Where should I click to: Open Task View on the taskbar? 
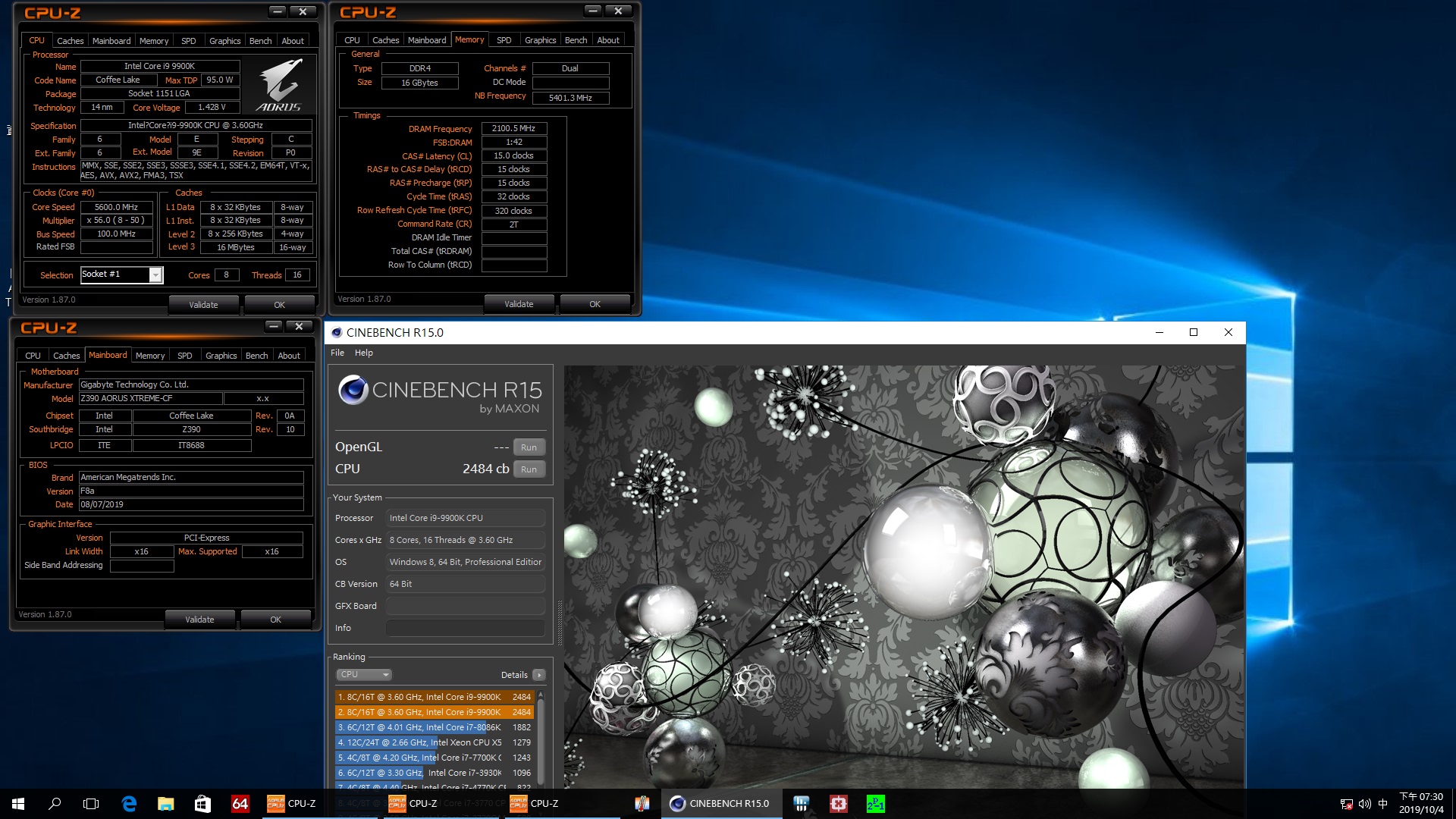91,804
